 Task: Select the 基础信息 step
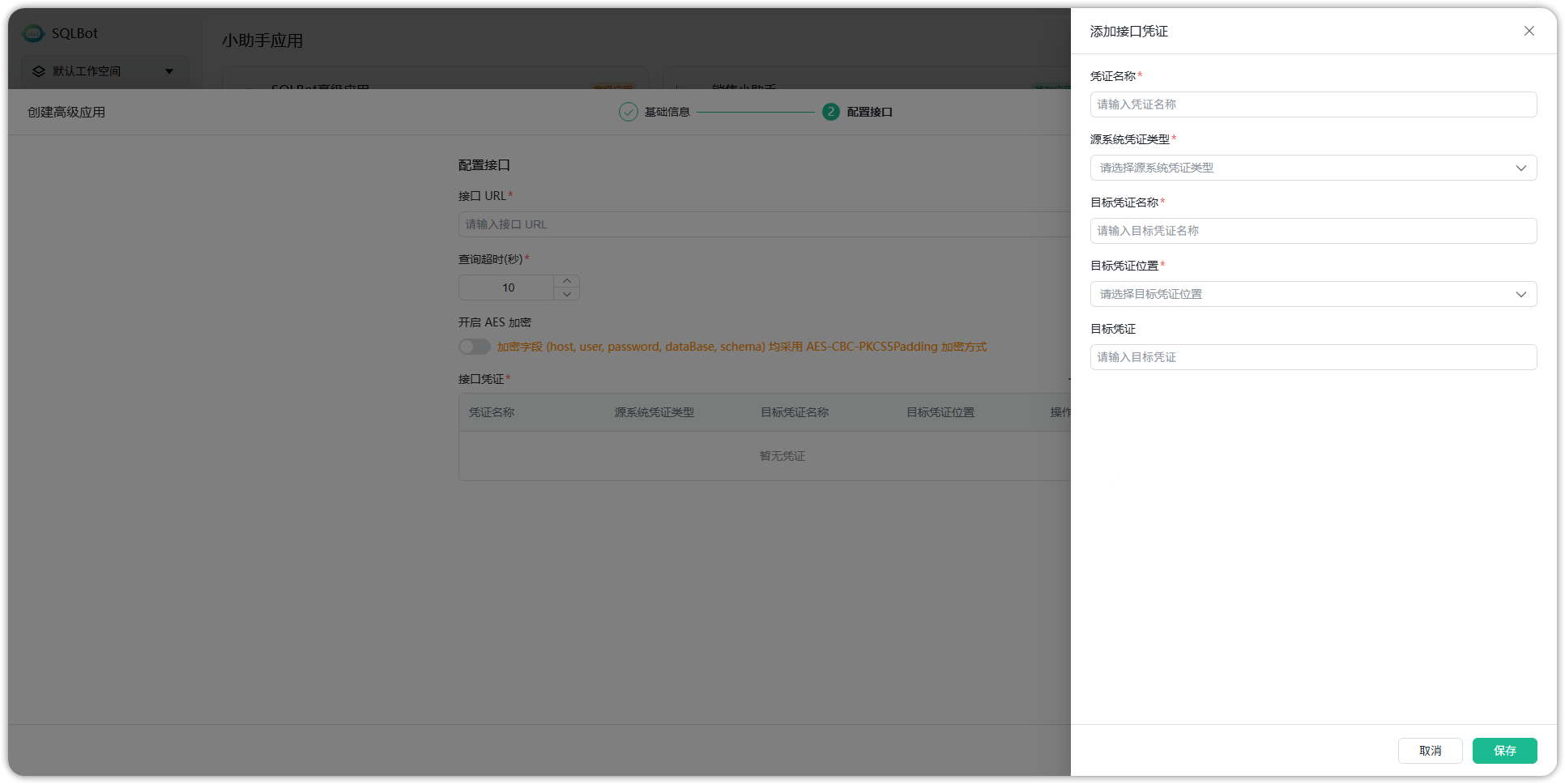[667, 112]
